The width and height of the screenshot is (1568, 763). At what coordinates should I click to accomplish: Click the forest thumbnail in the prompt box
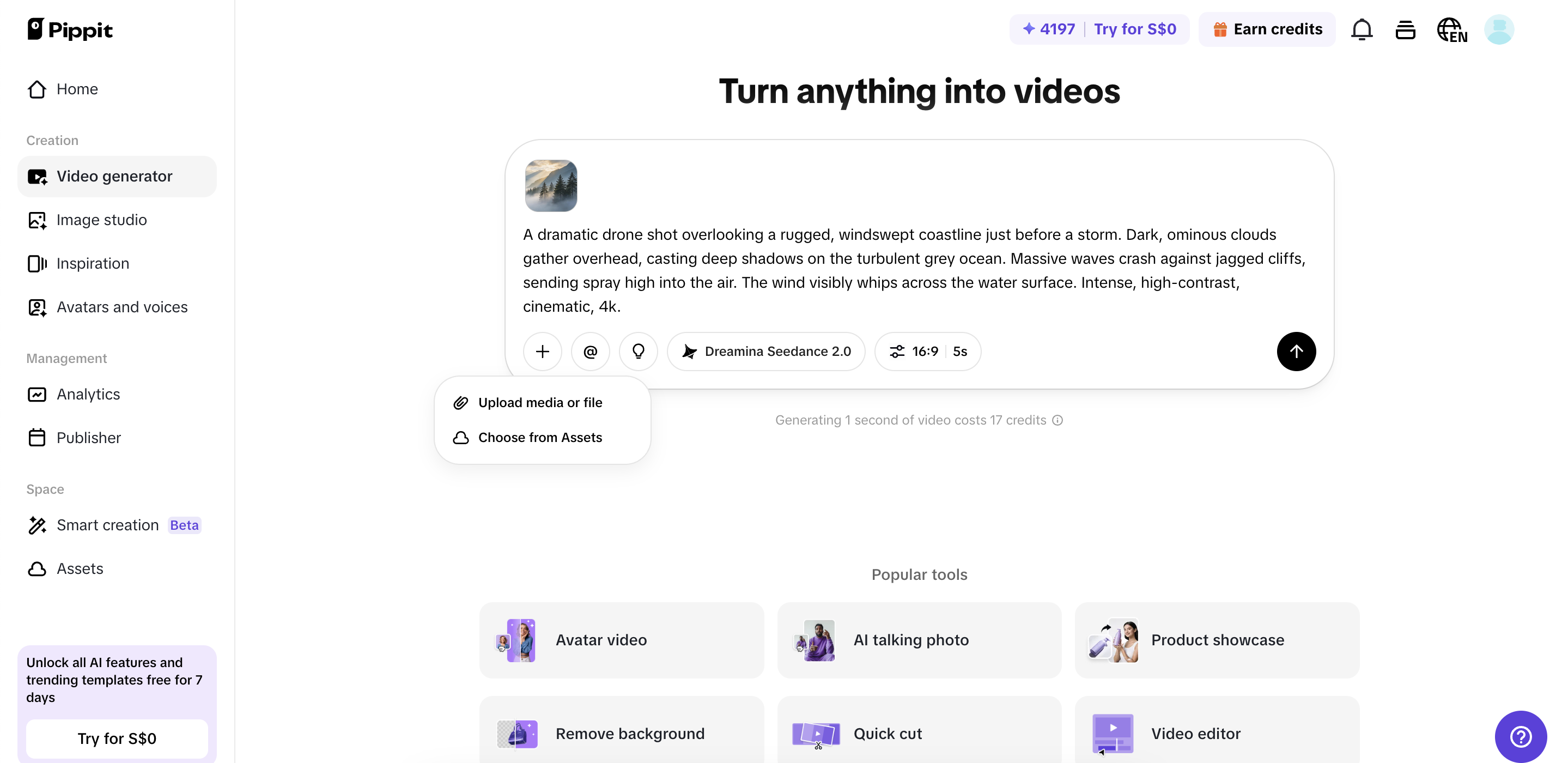pyautogui.click(x=551, y=186)
